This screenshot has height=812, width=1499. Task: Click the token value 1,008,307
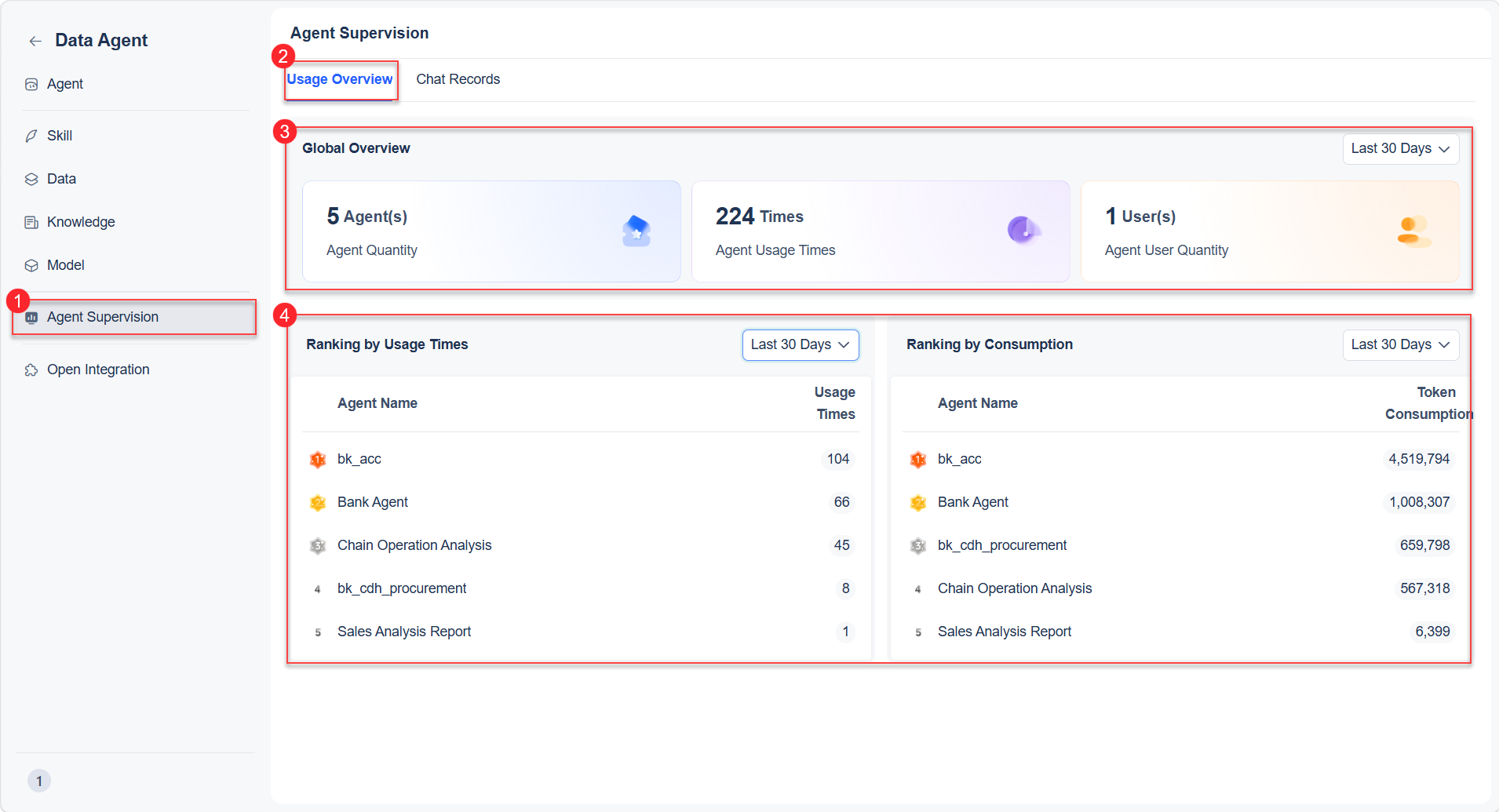pos(1420,502)
